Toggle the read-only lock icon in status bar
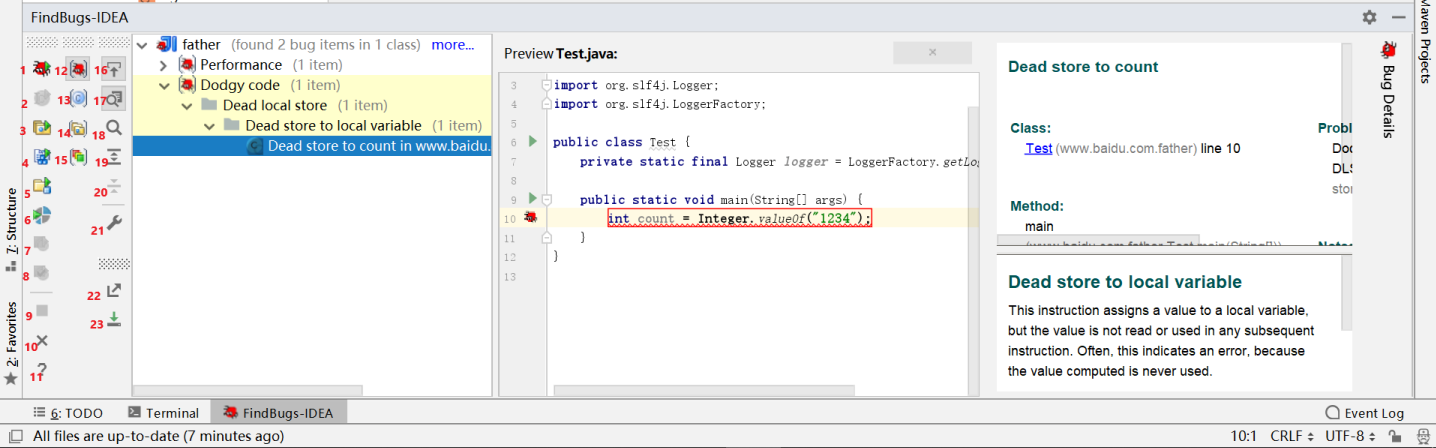The image size is (1436, 448). 1394,436
